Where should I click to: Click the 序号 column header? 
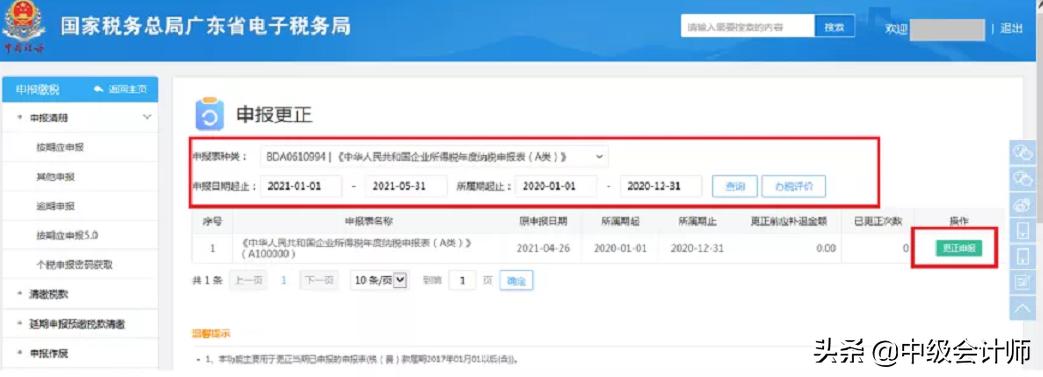point(212,221)
